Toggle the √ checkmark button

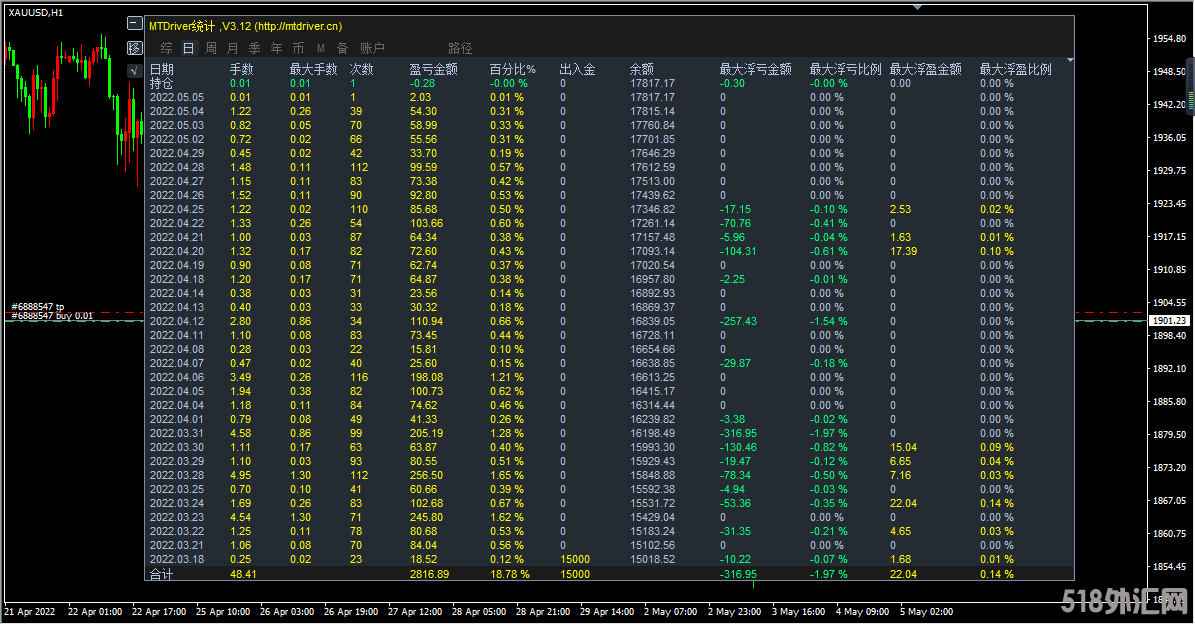[135, 70]
